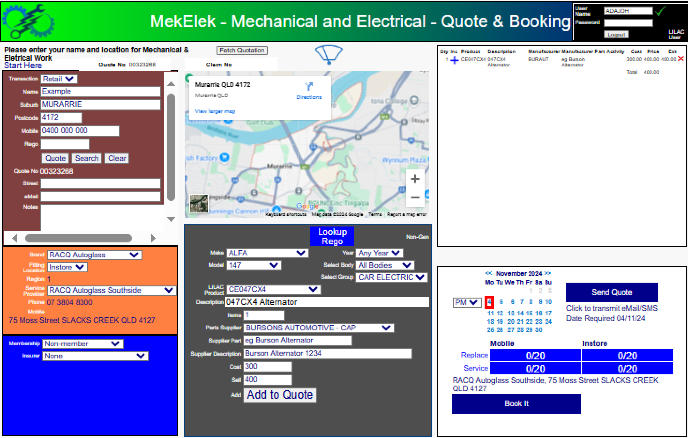The width and height of the screenshot is (688, 438).
Task: Click the Add to Quote button
Action: click(280, 395)
